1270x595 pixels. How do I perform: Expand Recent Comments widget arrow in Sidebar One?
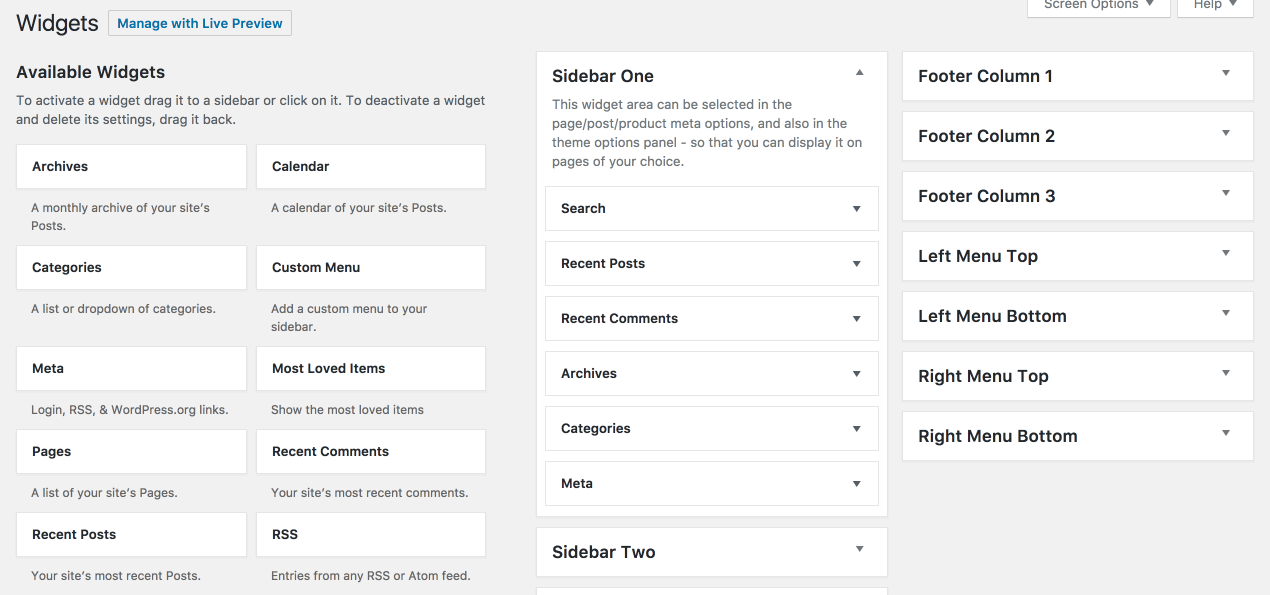(856, 319)
